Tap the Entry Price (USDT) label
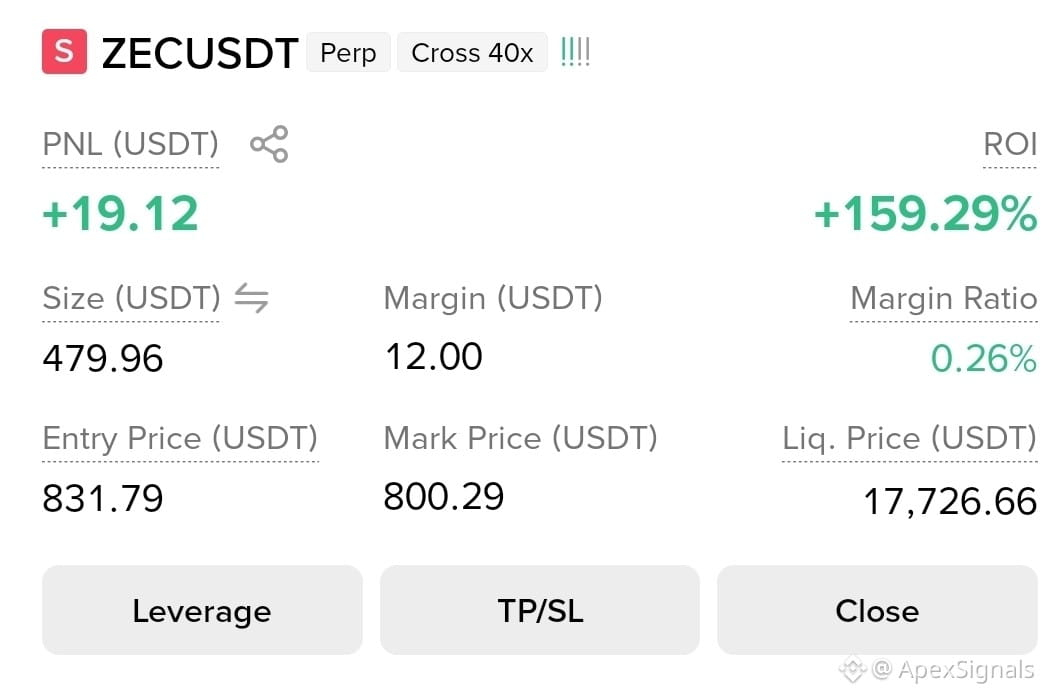Screen dimensions: 1042x694 click(x=180, y=439)
